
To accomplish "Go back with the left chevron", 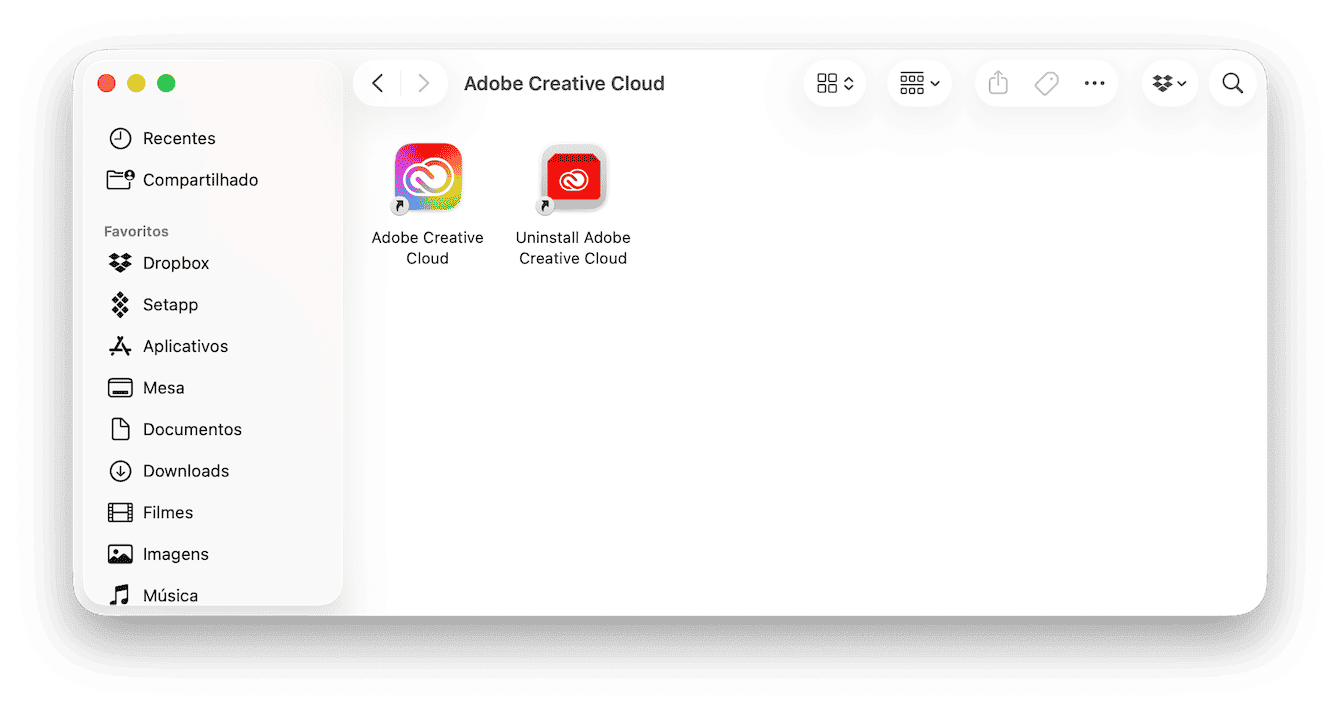I will (x=377, y=83).
